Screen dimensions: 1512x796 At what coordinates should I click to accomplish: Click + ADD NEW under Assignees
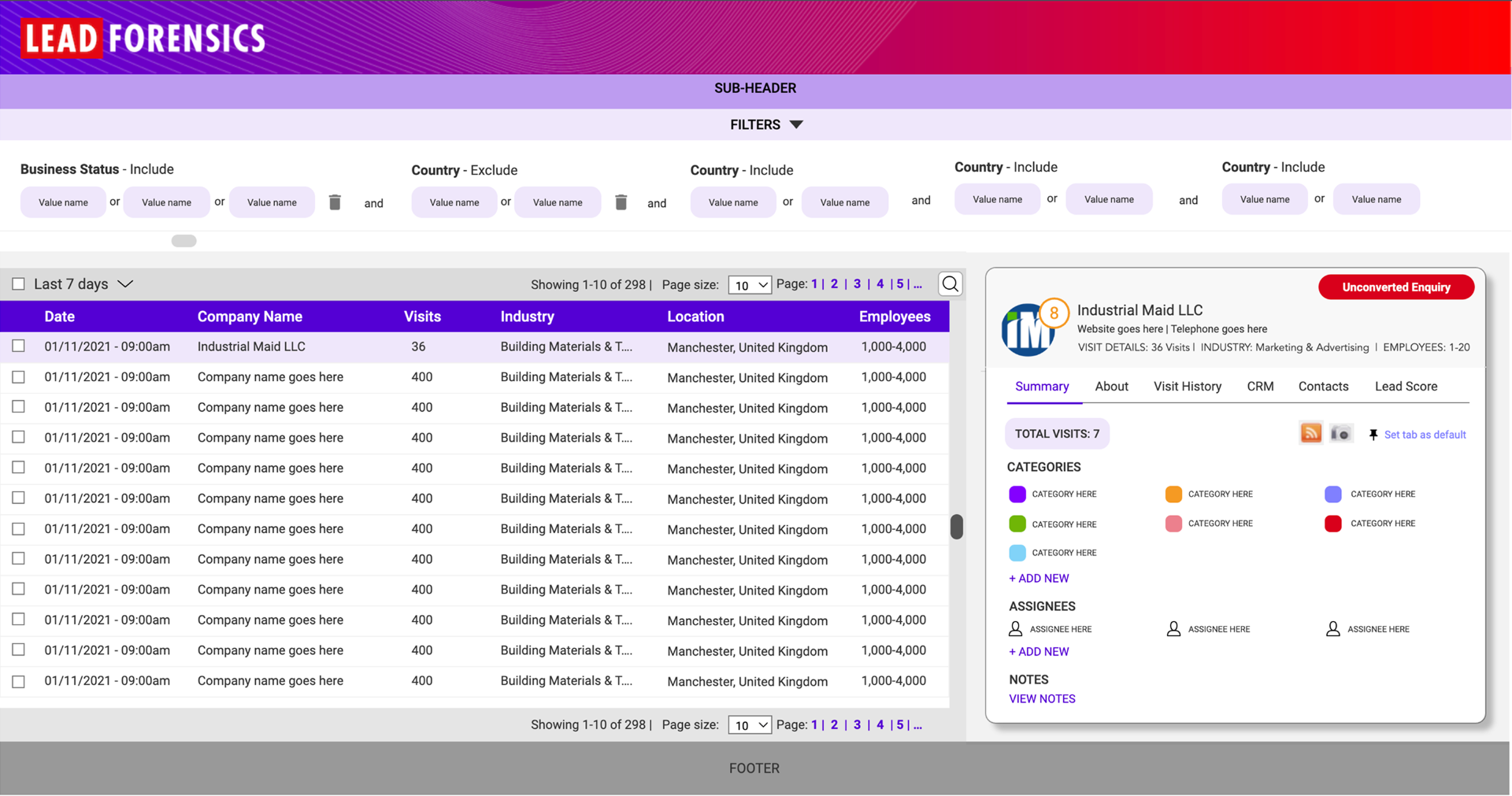pos(1039,652)
